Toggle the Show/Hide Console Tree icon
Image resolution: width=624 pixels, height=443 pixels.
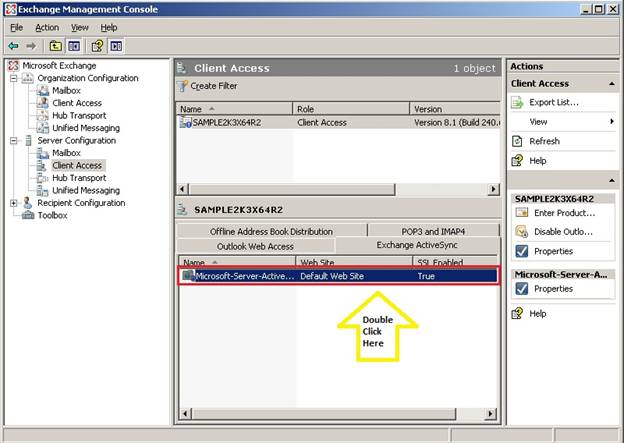pyautogui.click(x=74, y=46)
